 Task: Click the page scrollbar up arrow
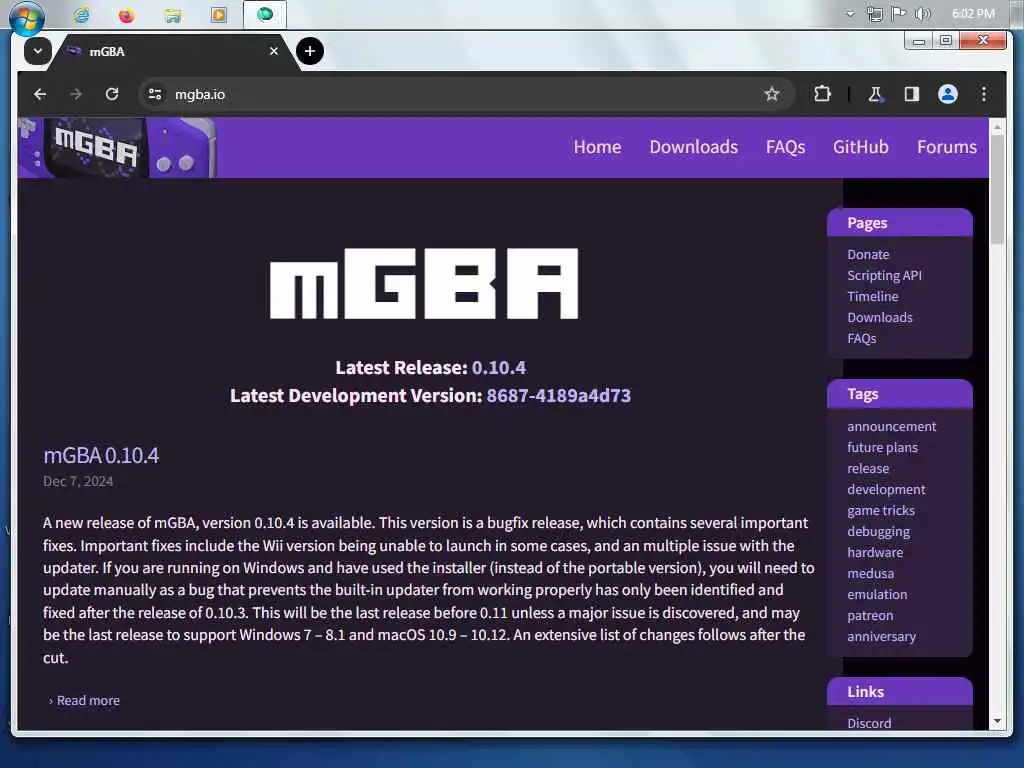tap(997, 126)
